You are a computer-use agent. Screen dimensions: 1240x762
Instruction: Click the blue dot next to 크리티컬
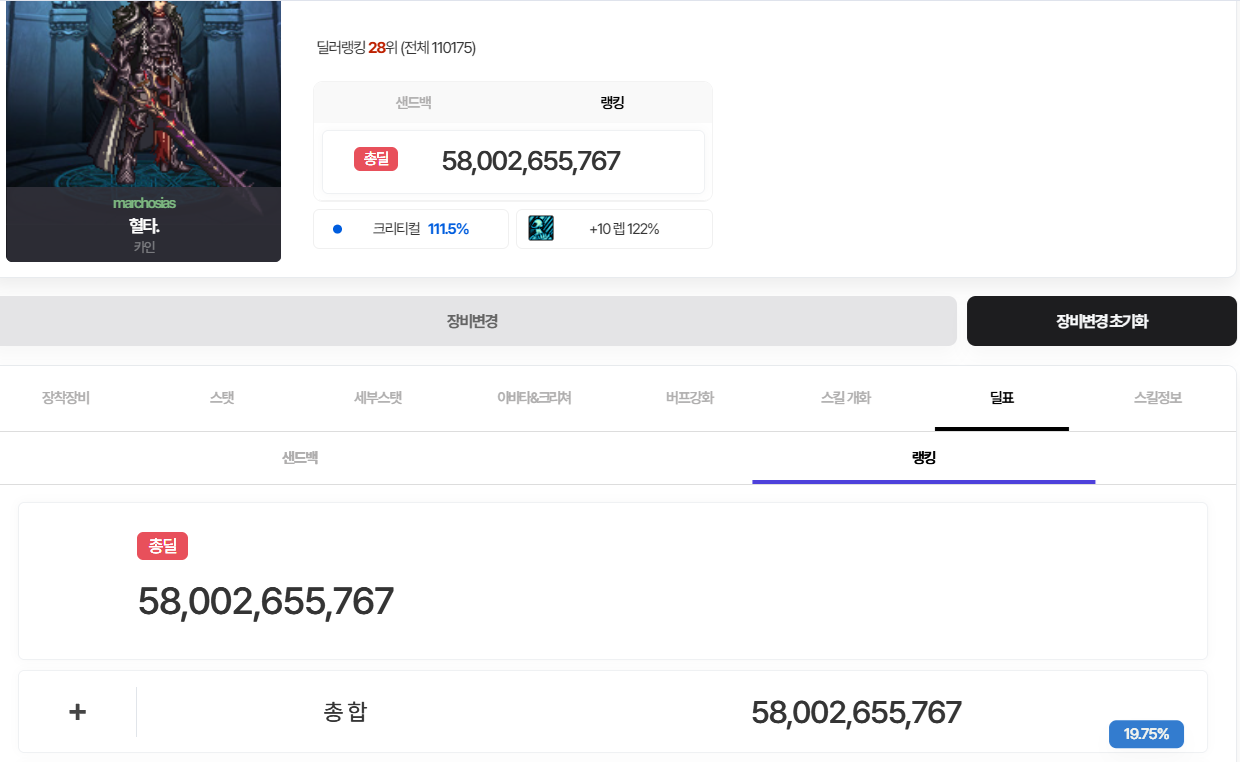[337, 229]
